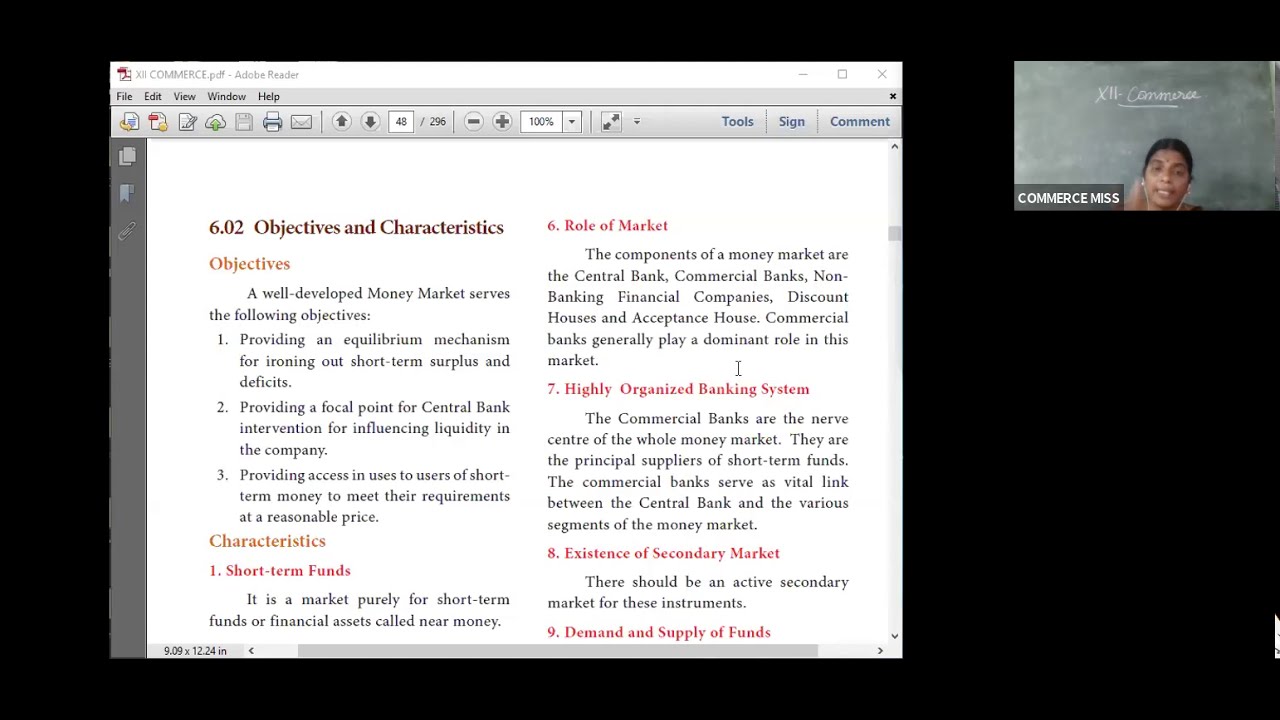The width and height of the screenshot is (1280, 720).
Task: Show page thumbnails panel icon
Action: [x=127, y=157]
